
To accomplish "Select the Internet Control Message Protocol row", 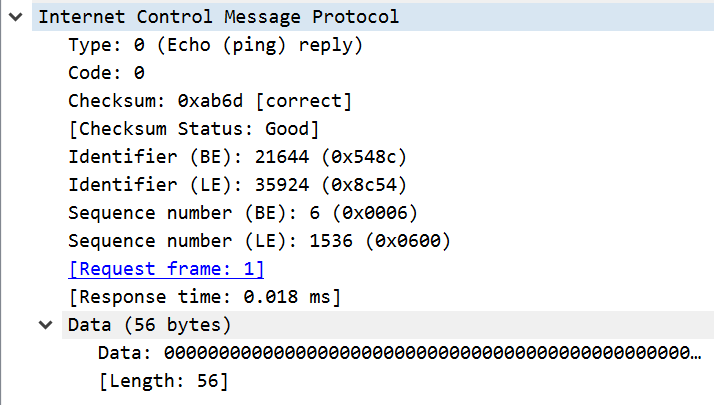I will 218,17.
